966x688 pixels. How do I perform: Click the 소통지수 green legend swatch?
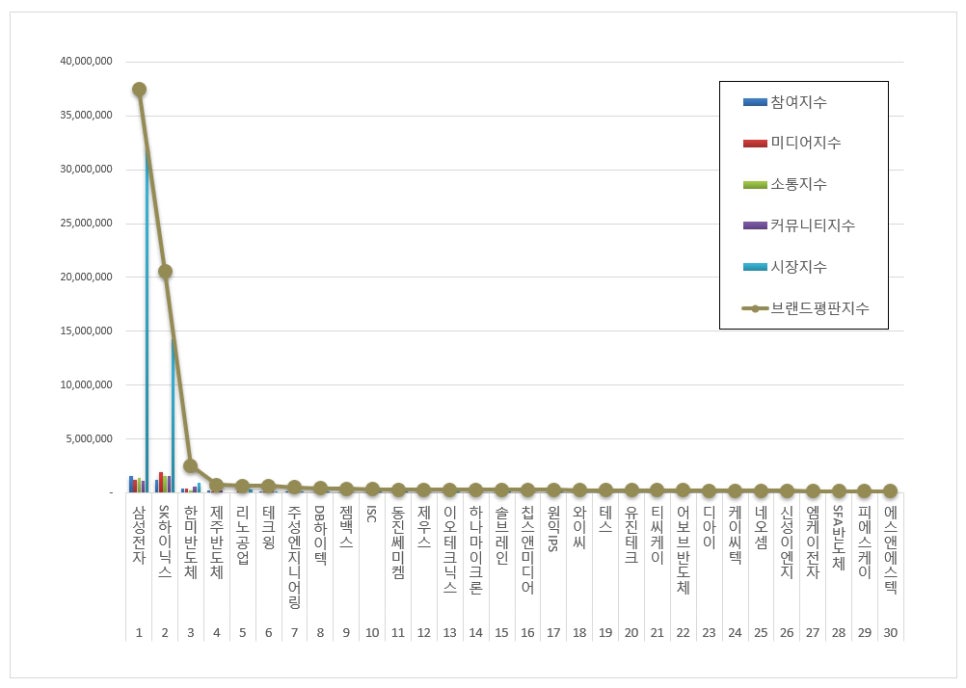(755, 185)
